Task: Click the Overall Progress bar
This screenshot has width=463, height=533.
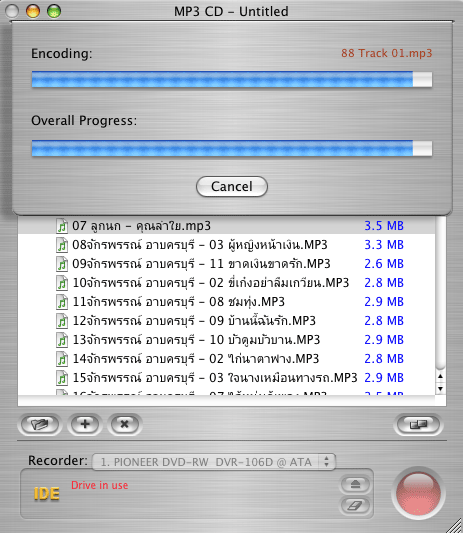Action: pos(232,148)
